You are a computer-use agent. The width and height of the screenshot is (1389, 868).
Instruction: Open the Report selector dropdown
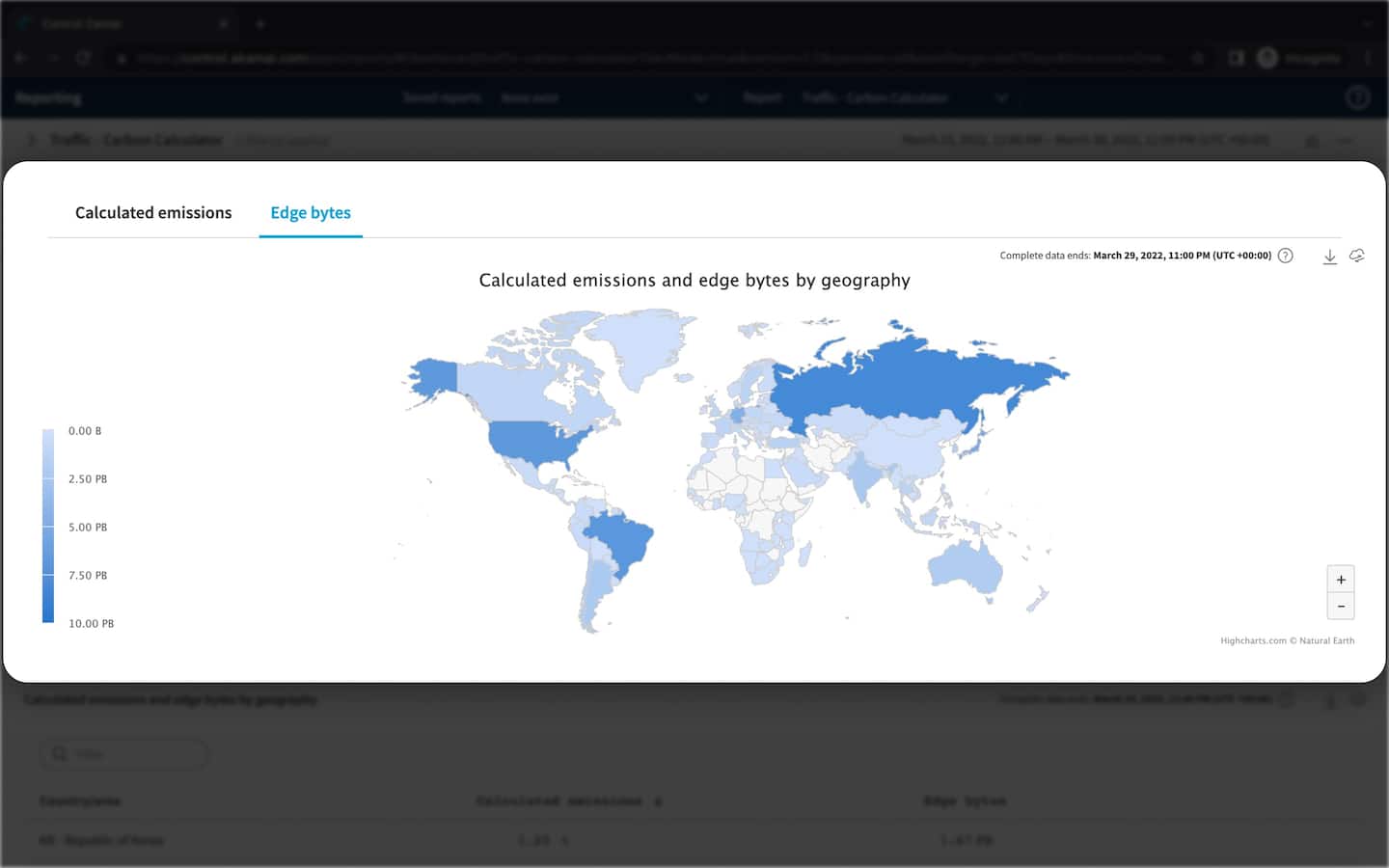(x=1001, y=97)
